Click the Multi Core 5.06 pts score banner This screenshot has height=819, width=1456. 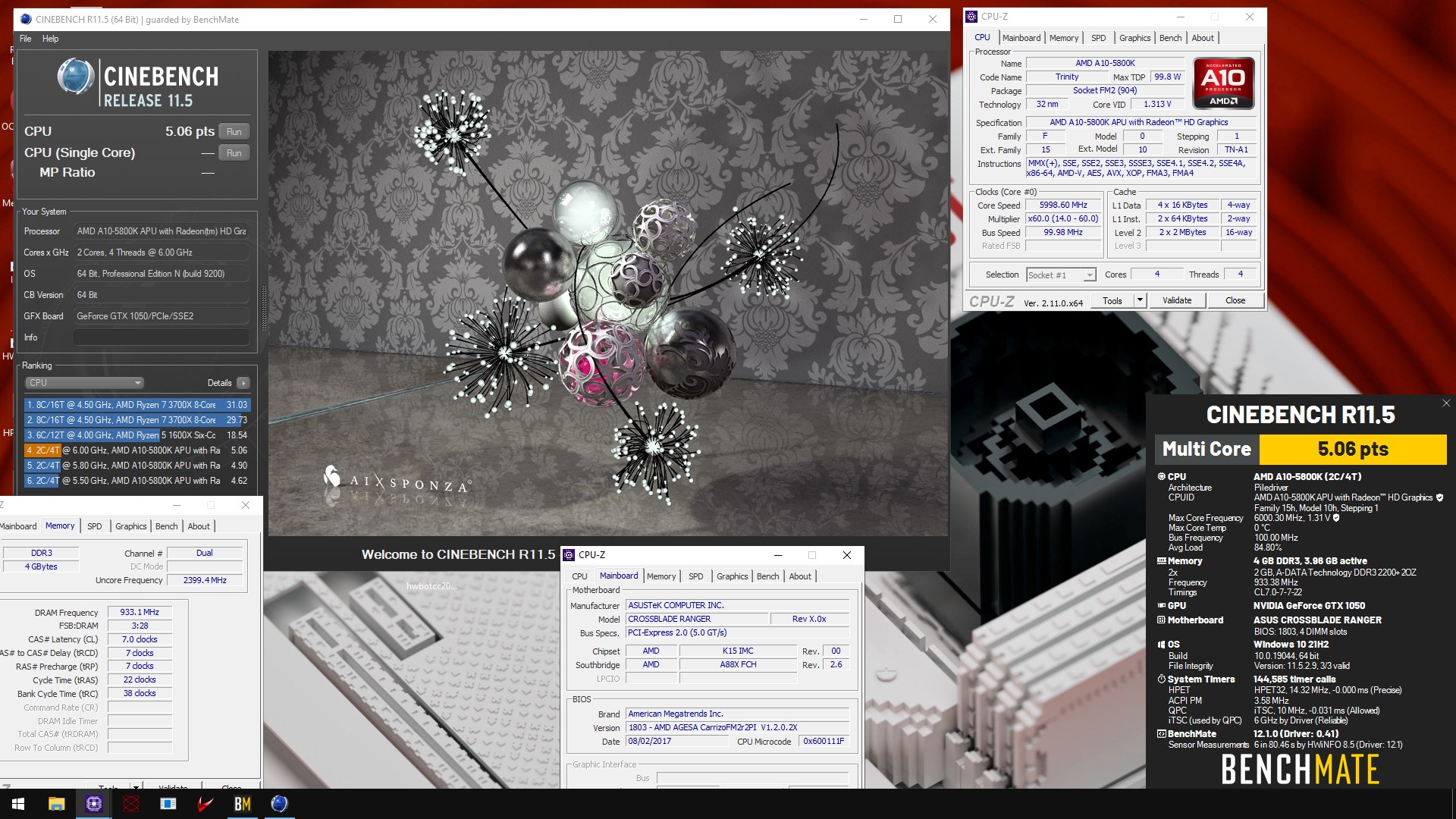pos(1301,450)
